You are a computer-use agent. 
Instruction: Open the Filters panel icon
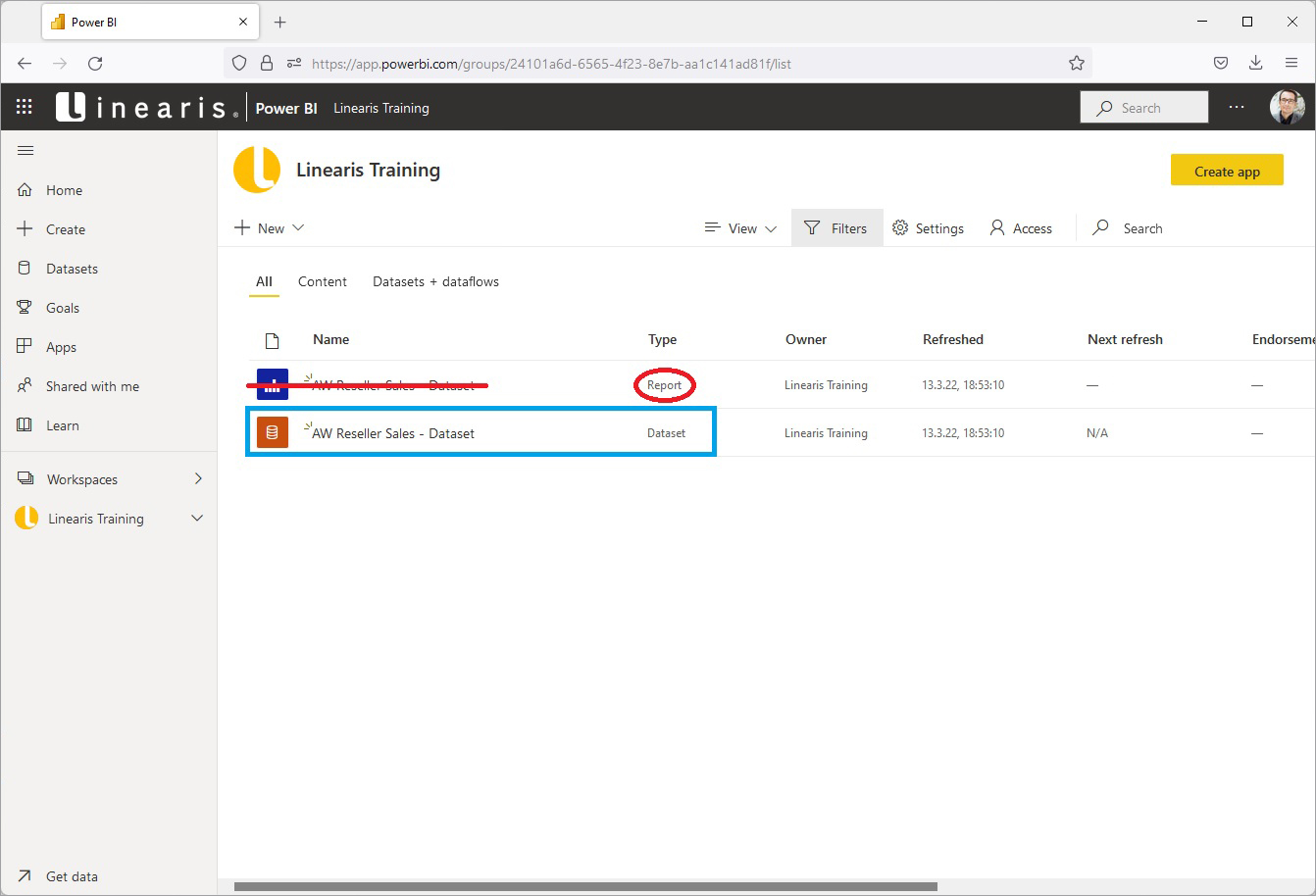(812, 227)
